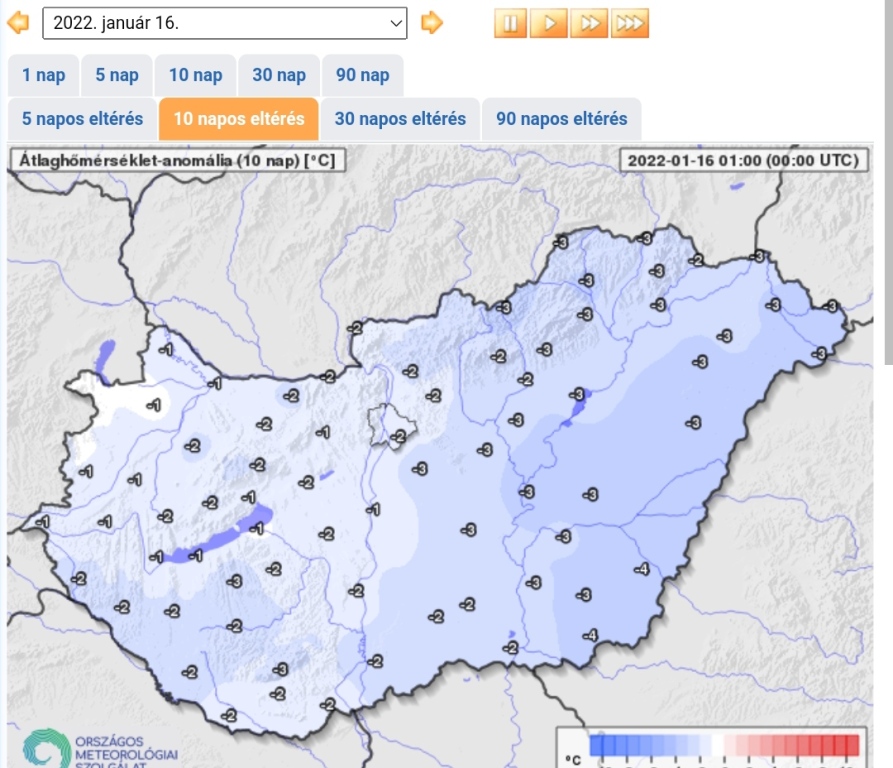Image resolution: width=893 pixels, height=768 pixels.
Task: Select the 5 nap tab
Action: [117, 76]
